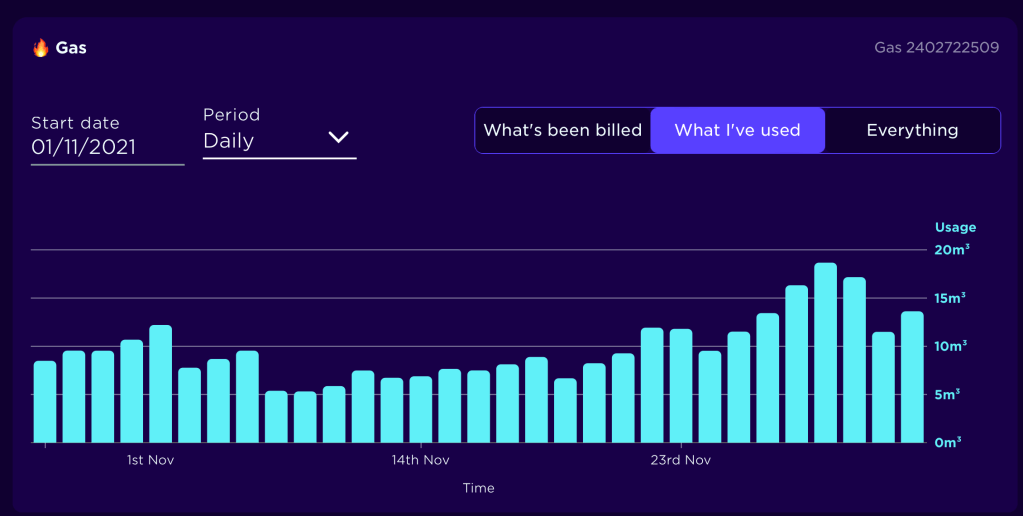
Task: Click the Gas 2402722509 meter number
Action: pos(936,47)
